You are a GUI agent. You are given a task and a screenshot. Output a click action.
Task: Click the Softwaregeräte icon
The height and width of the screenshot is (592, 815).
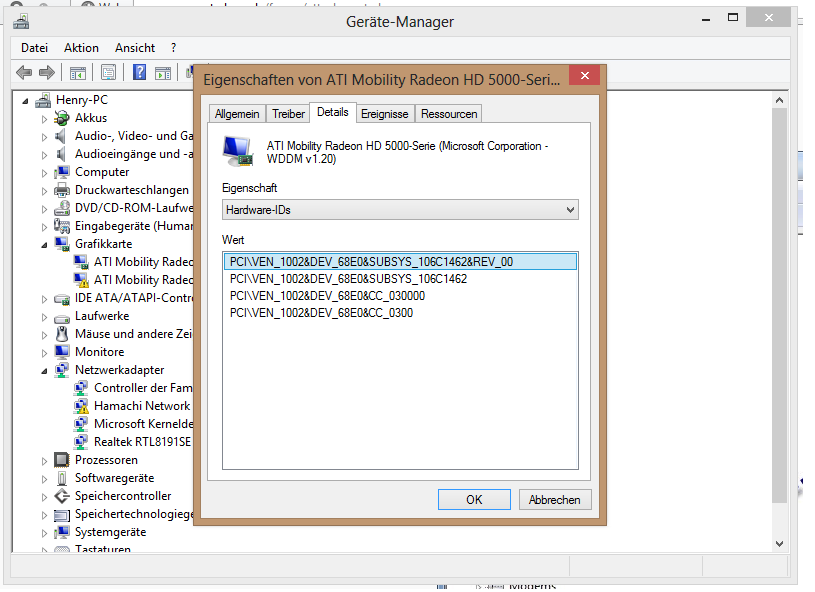(62, 478)
